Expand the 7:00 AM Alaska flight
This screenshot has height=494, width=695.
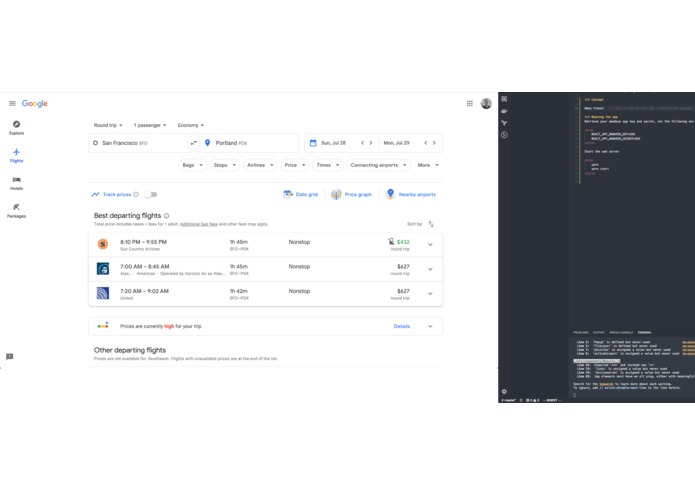click(430, 269)
